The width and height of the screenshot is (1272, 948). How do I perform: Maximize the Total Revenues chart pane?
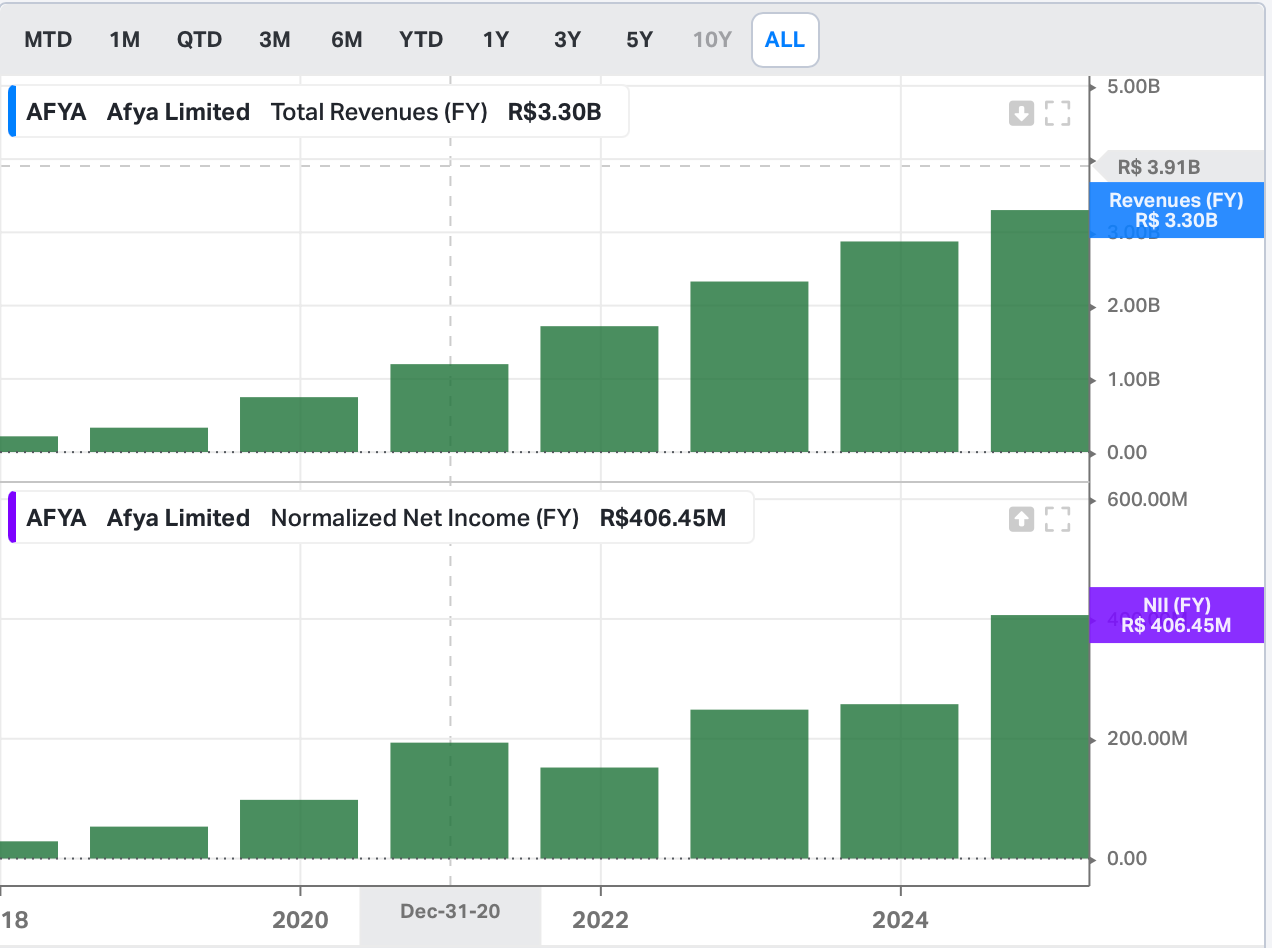point(1058,113)
